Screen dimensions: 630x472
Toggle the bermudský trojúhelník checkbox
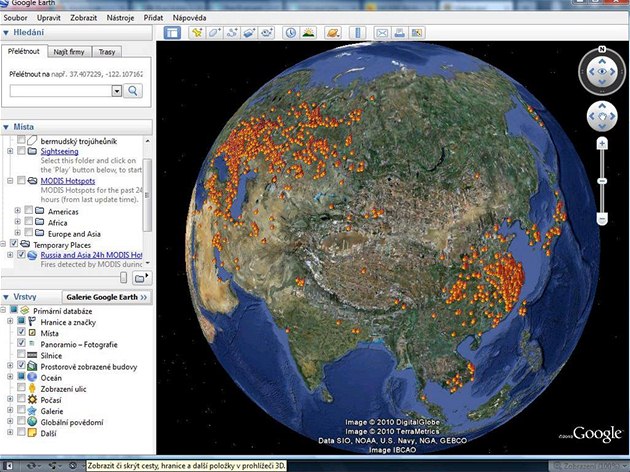21,140
